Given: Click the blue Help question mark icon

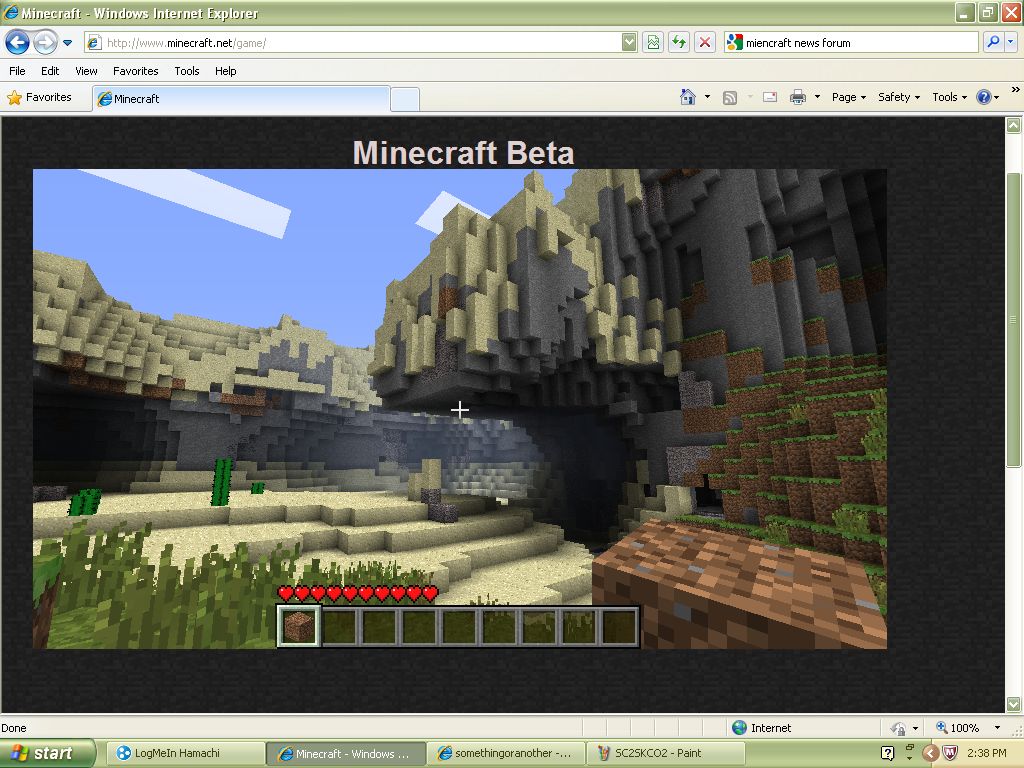Looking at the screenshot, I should (x=984, y=97).
